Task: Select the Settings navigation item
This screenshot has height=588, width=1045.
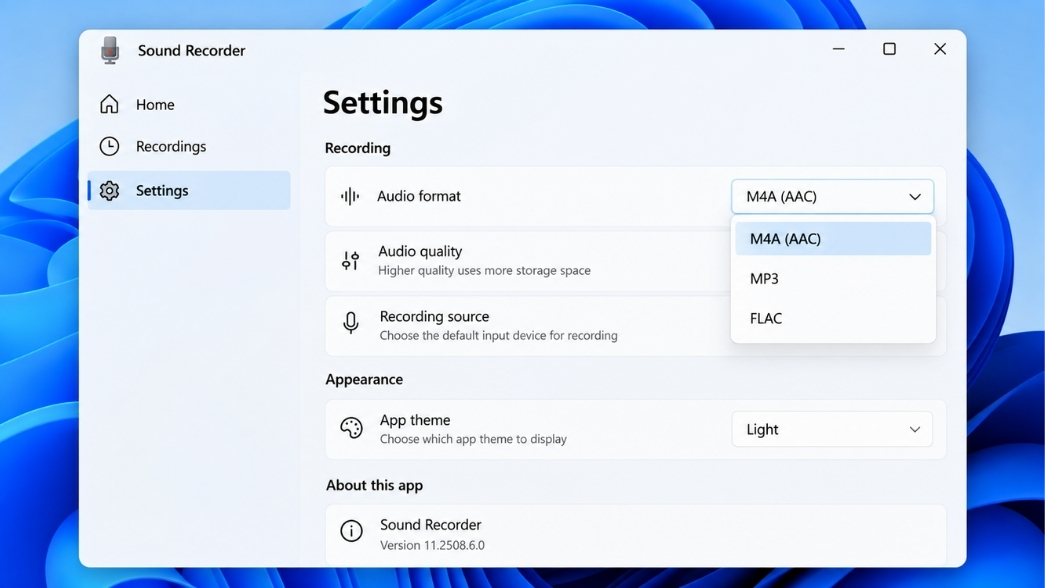Action: click(x=189, y=191)
